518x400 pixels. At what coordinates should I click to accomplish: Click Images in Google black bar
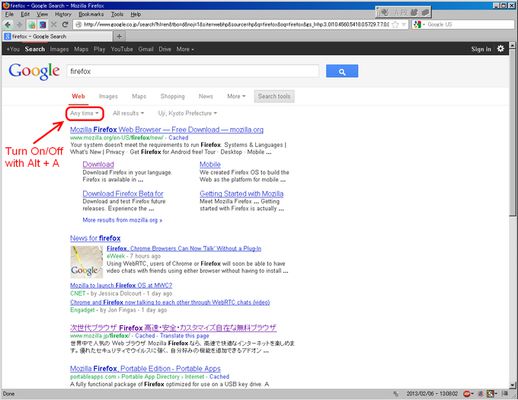(59, 49)
